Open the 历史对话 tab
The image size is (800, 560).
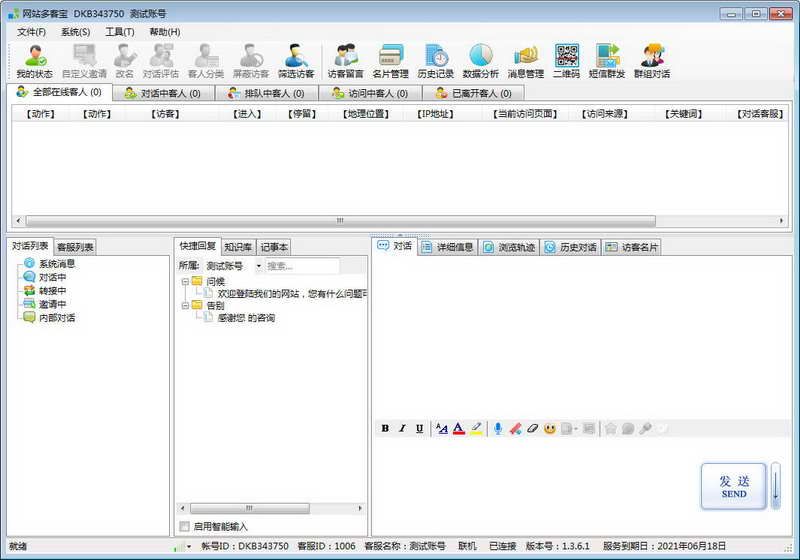pos(571,247)
